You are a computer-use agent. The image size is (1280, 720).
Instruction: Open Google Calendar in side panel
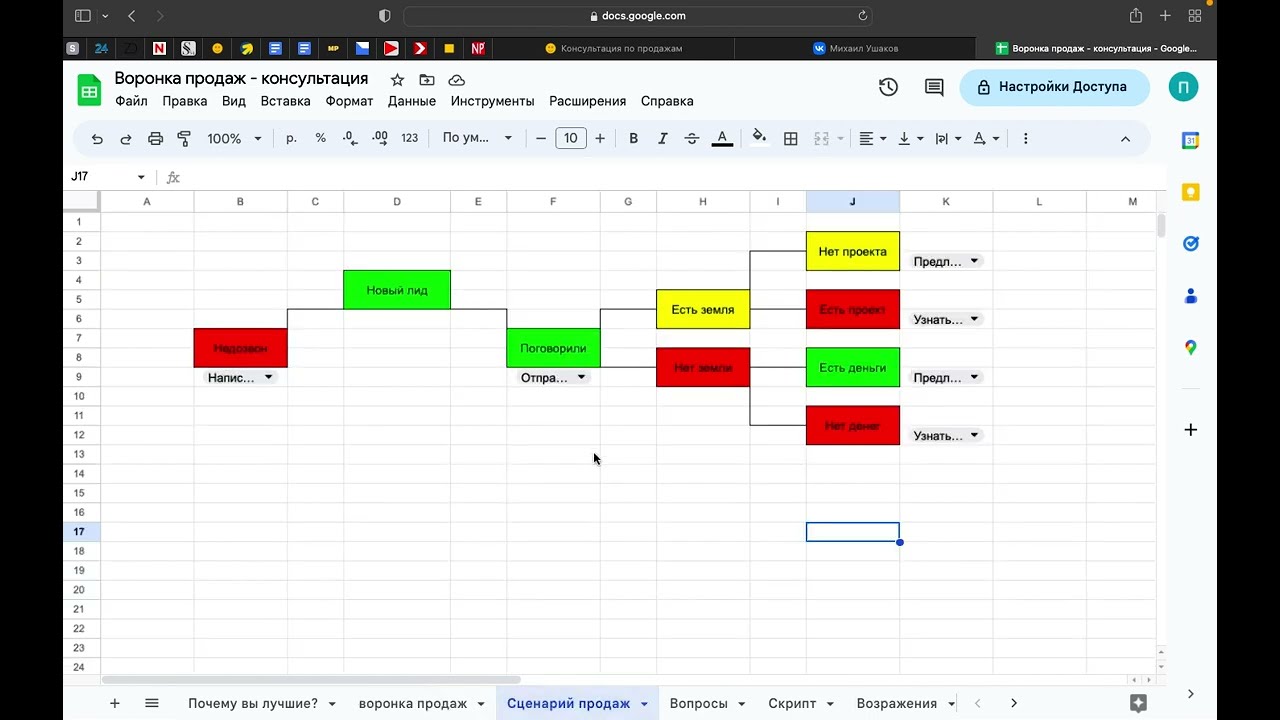(x=1190, y=141)
